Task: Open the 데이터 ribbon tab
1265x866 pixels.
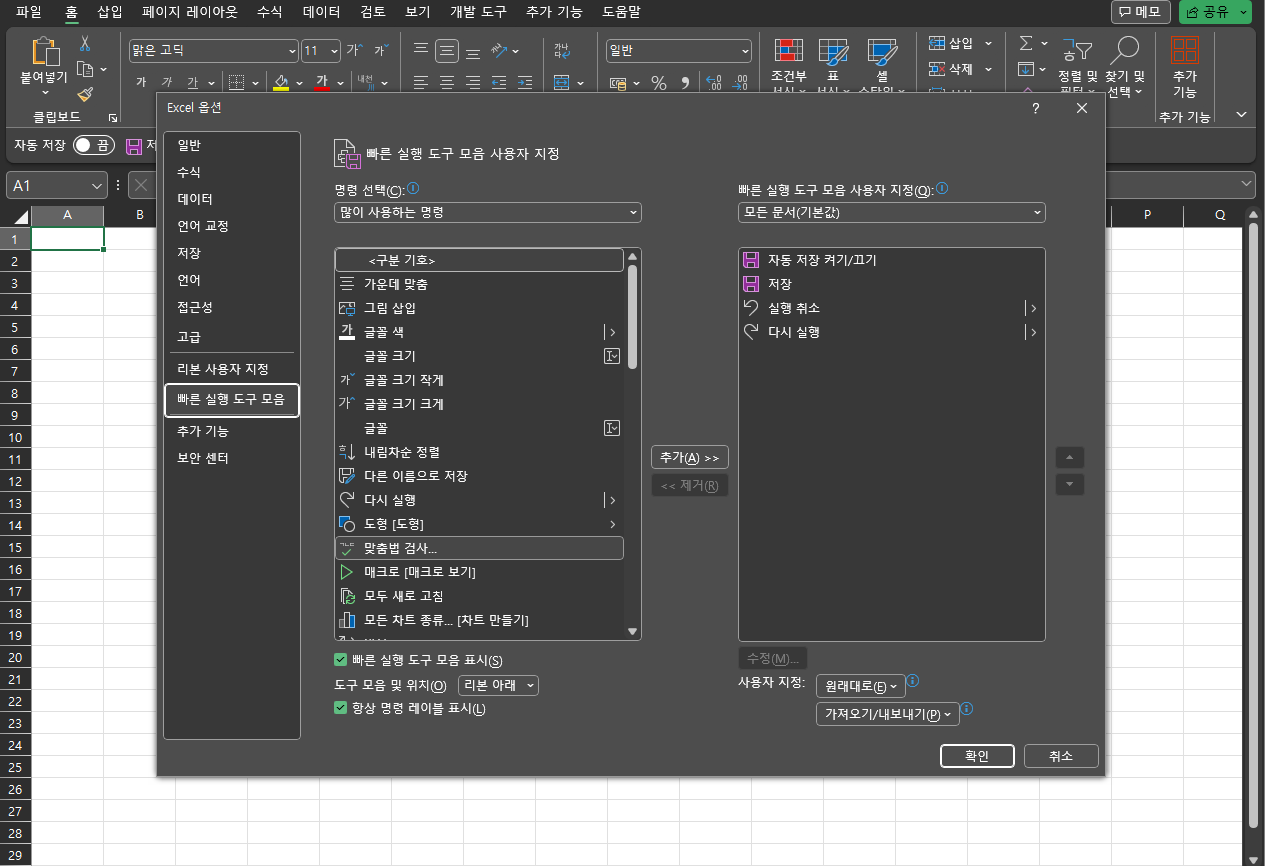Action: [x=322, y=12]
